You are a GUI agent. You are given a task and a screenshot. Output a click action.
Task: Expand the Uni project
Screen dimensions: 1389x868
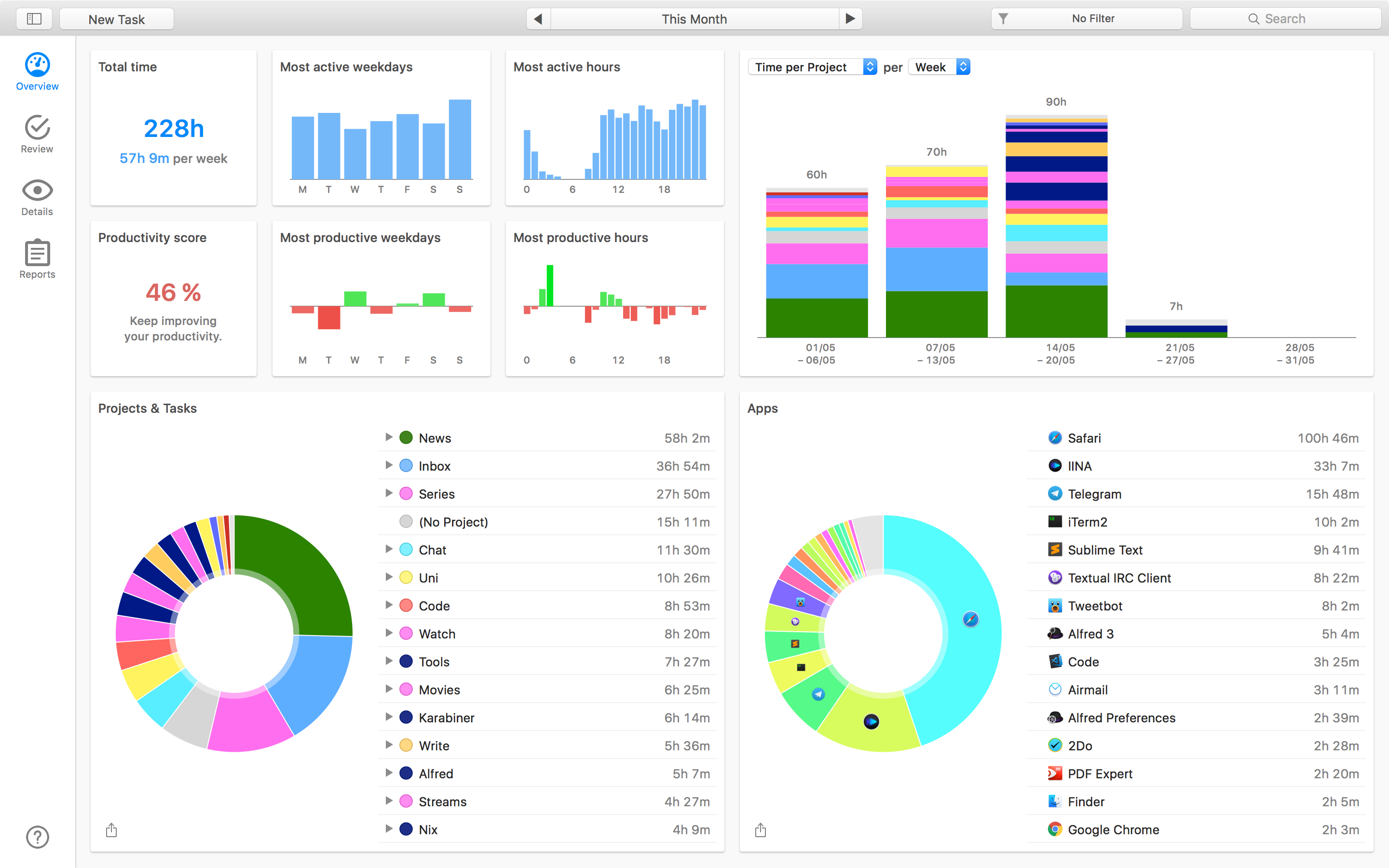(389, 578)
